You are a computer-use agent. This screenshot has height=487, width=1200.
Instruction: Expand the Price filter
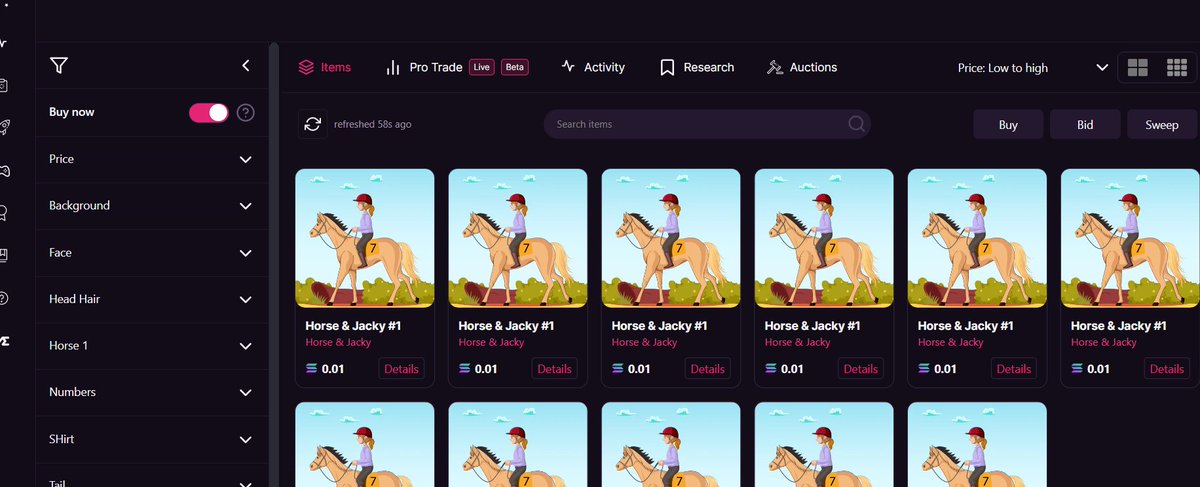click(x=151, y=159)
